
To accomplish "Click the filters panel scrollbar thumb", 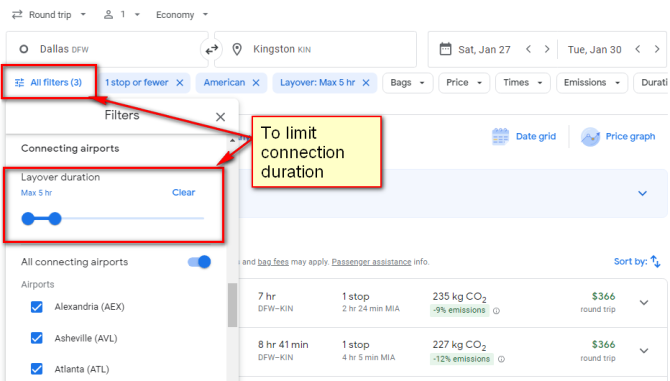I will (232, 305).
